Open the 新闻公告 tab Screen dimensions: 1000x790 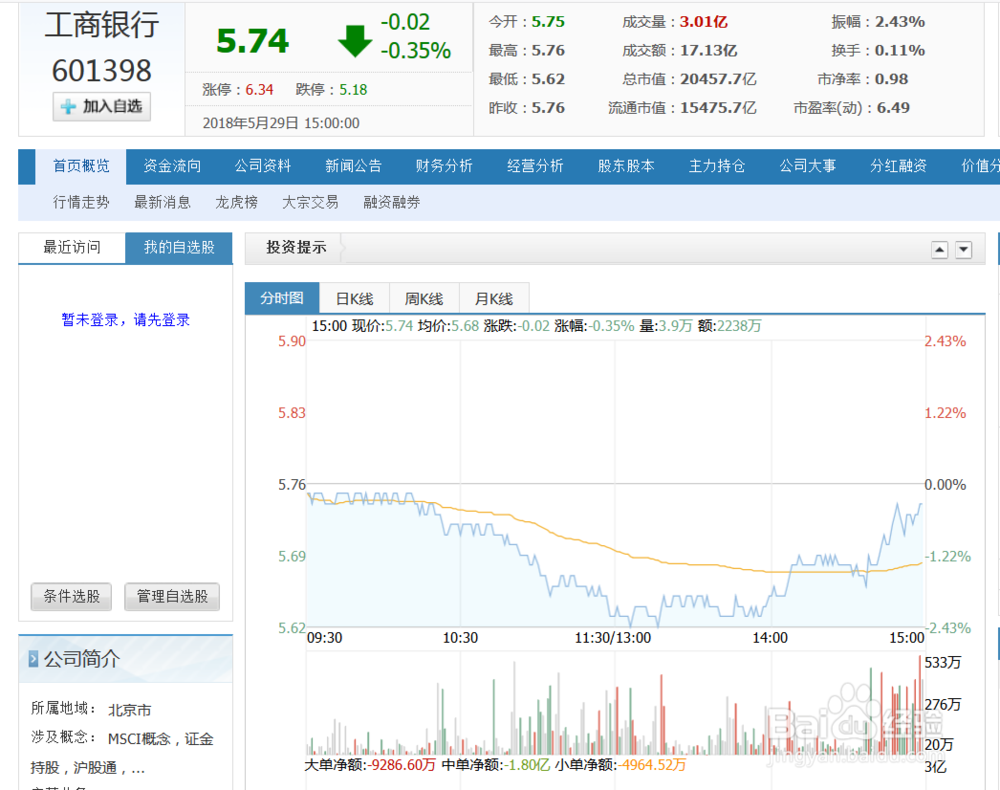pos(353,166)
